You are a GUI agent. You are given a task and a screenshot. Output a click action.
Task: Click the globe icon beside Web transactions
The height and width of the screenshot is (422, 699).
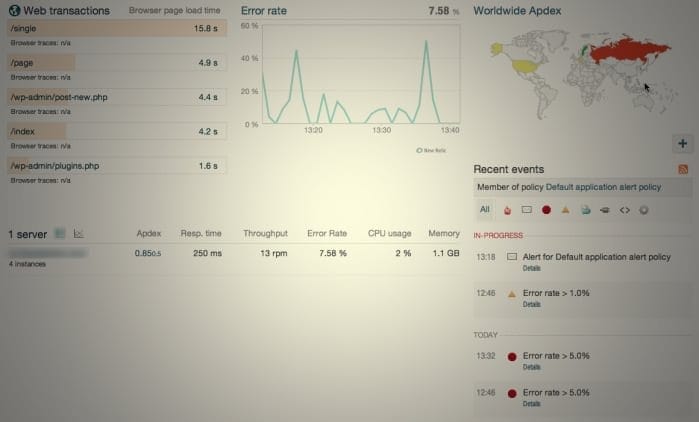pyautogui.click(x=14, y=11)
